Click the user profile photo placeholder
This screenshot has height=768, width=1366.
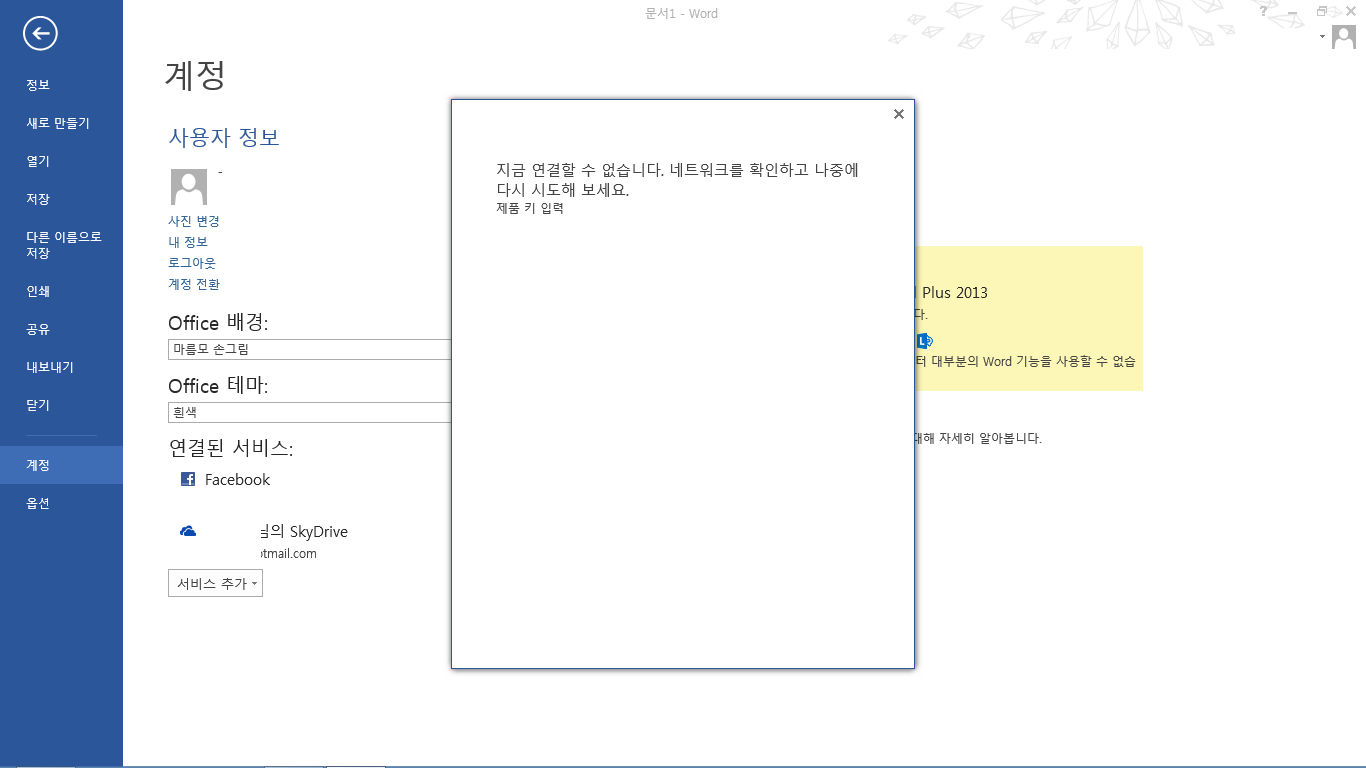189,187
